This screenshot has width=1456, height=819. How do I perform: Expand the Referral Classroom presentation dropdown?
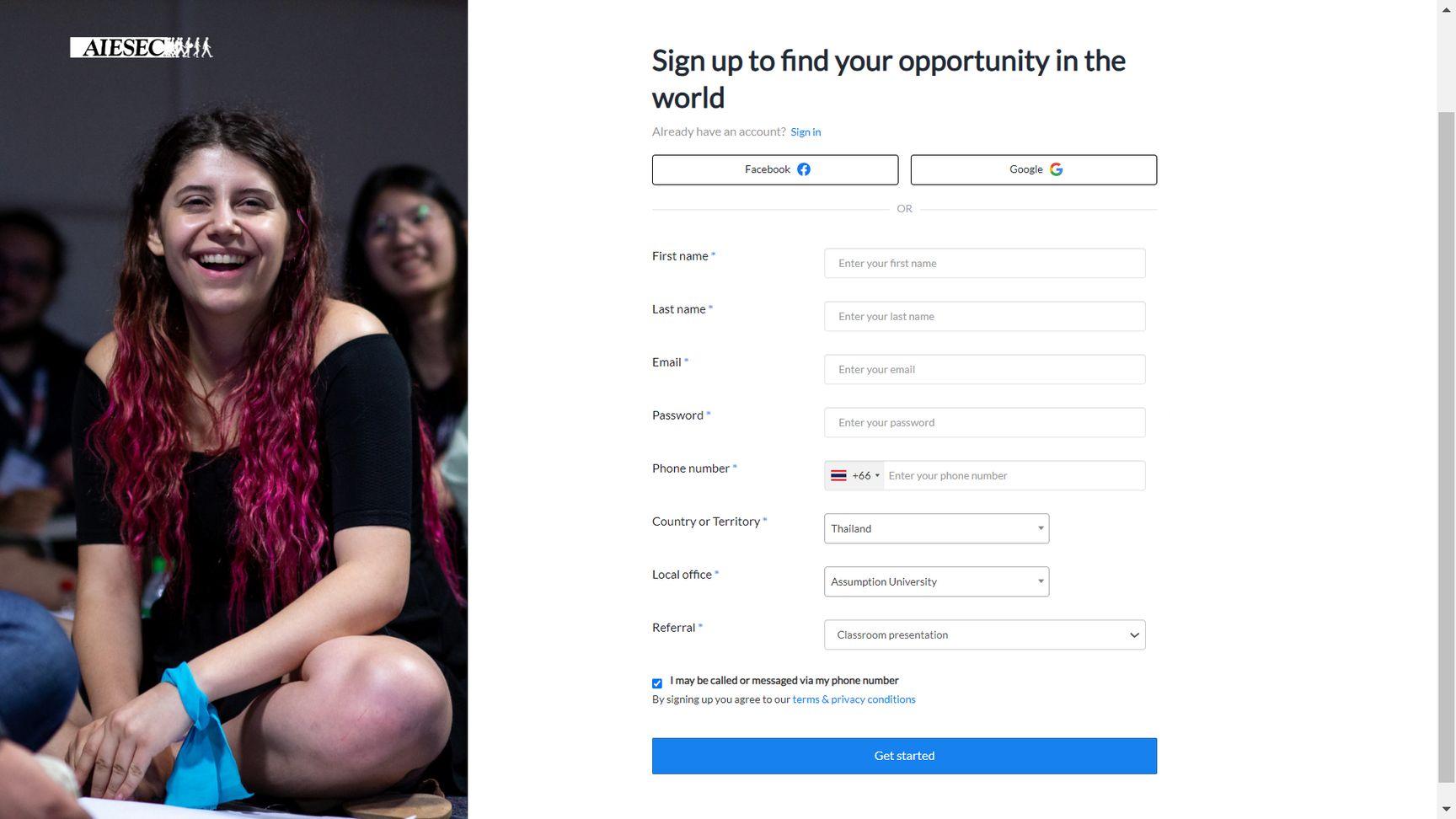pyautogui.click(x=984, y=634)
